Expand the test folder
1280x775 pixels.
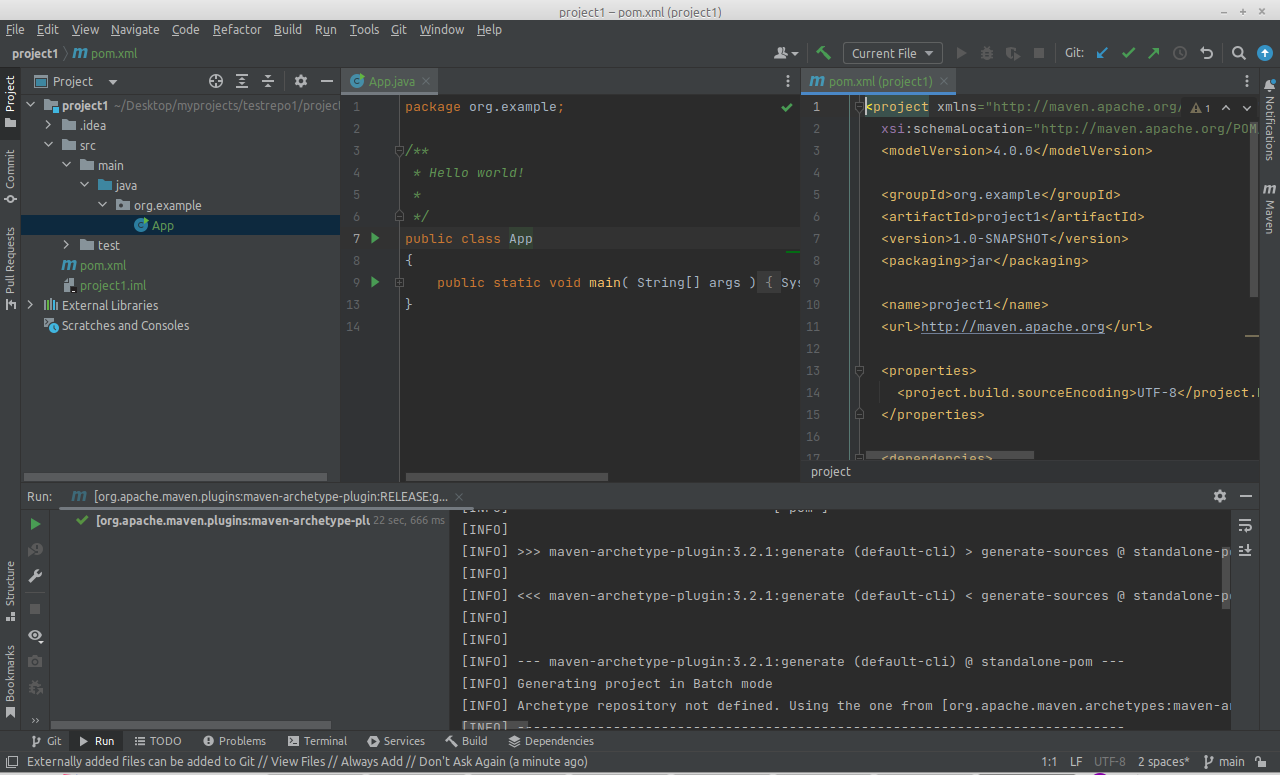(66, 245)
